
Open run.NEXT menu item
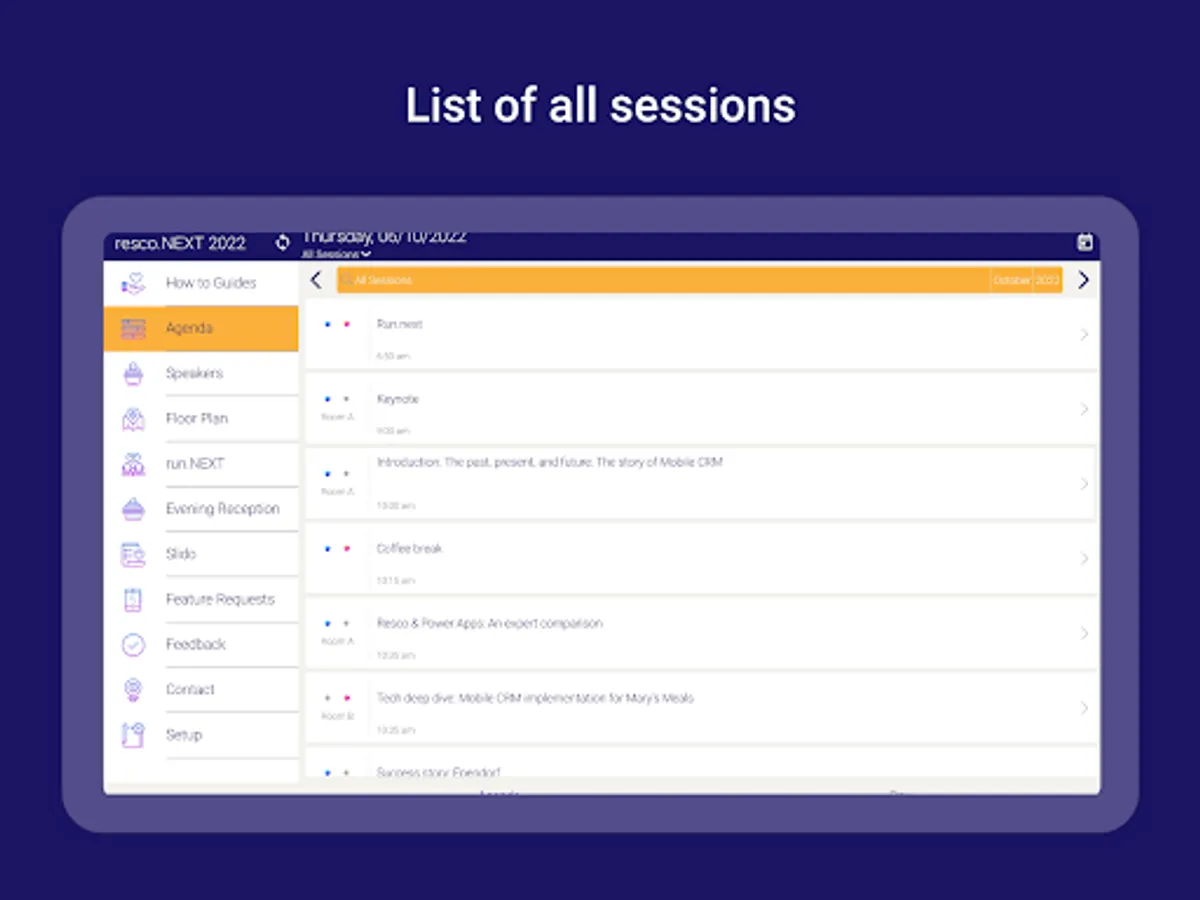coord(201,464)
